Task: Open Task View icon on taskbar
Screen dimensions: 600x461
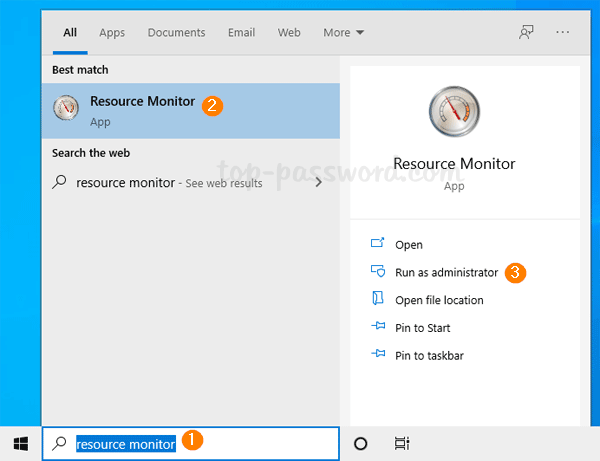Action: pyautogui.click(x=401, y=443)
